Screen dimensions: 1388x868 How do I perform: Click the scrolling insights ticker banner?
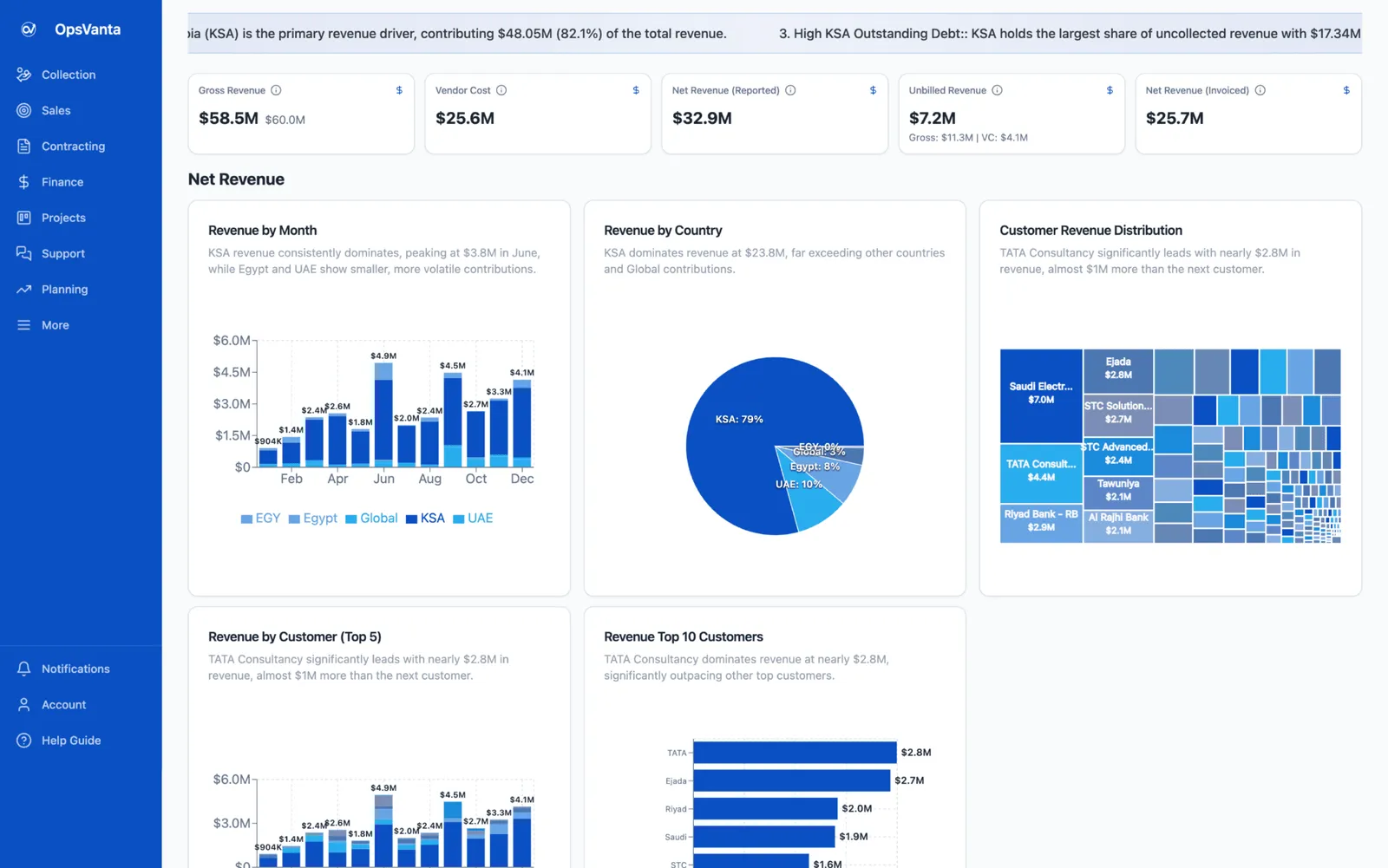point(775,34)
